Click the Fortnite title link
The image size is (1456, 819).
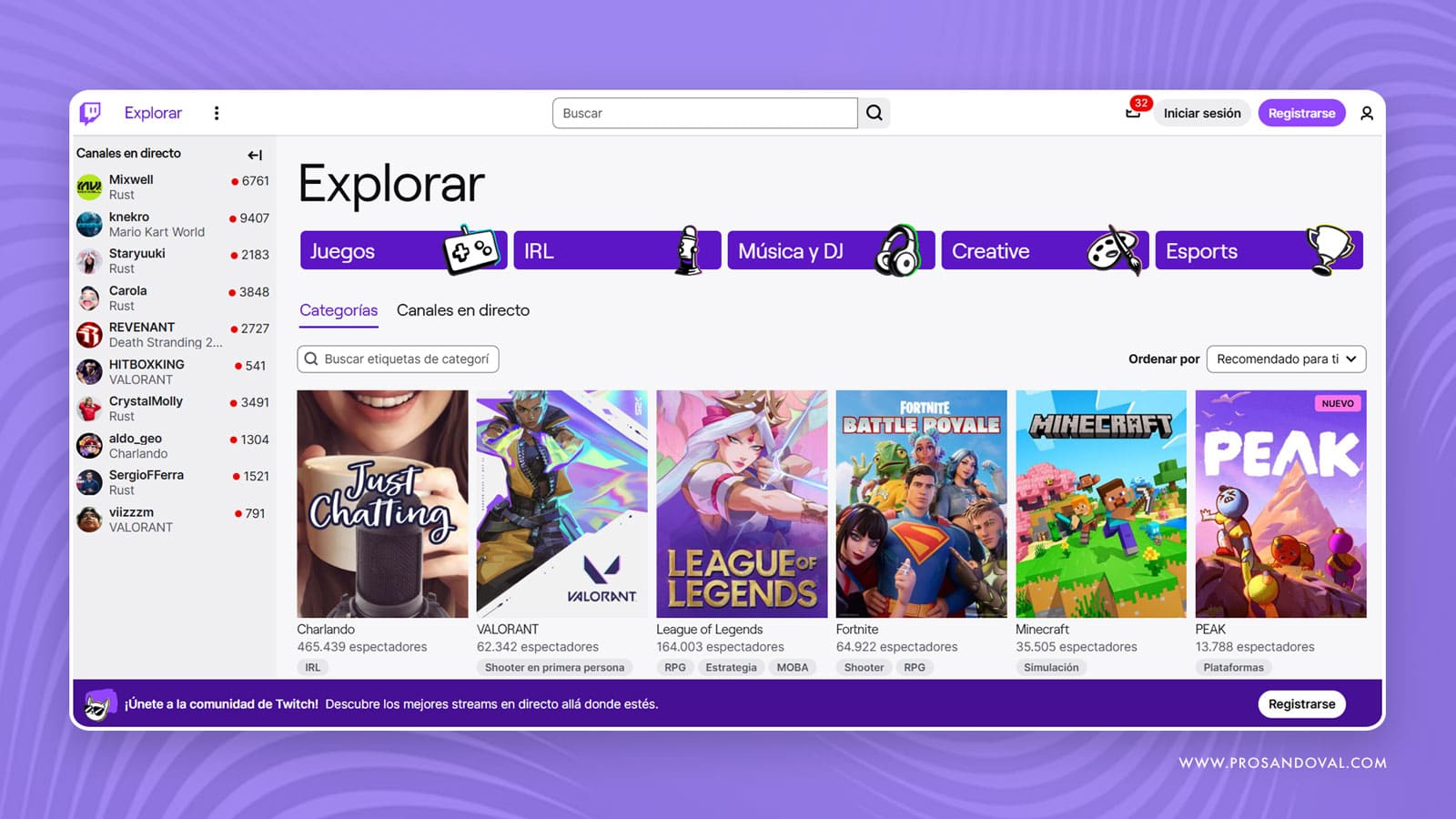coord(857,629)
